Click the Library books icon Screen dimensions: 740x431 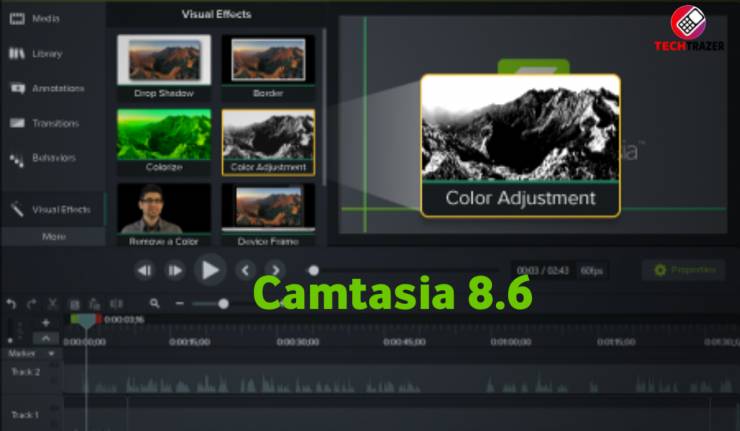tap(17, 54)
